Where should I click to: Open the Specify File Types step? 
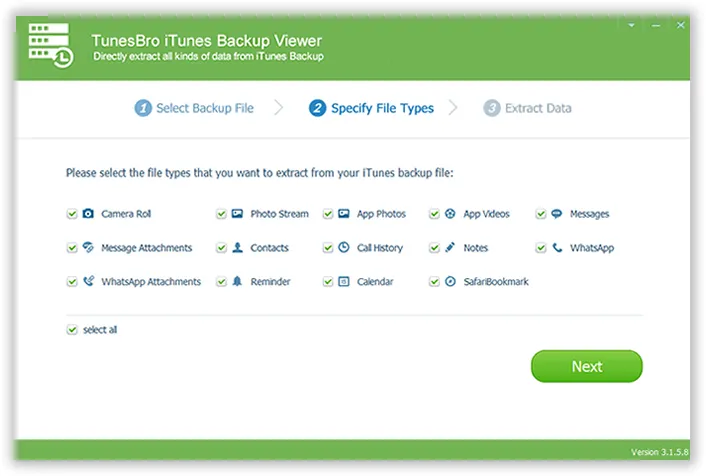371,108
